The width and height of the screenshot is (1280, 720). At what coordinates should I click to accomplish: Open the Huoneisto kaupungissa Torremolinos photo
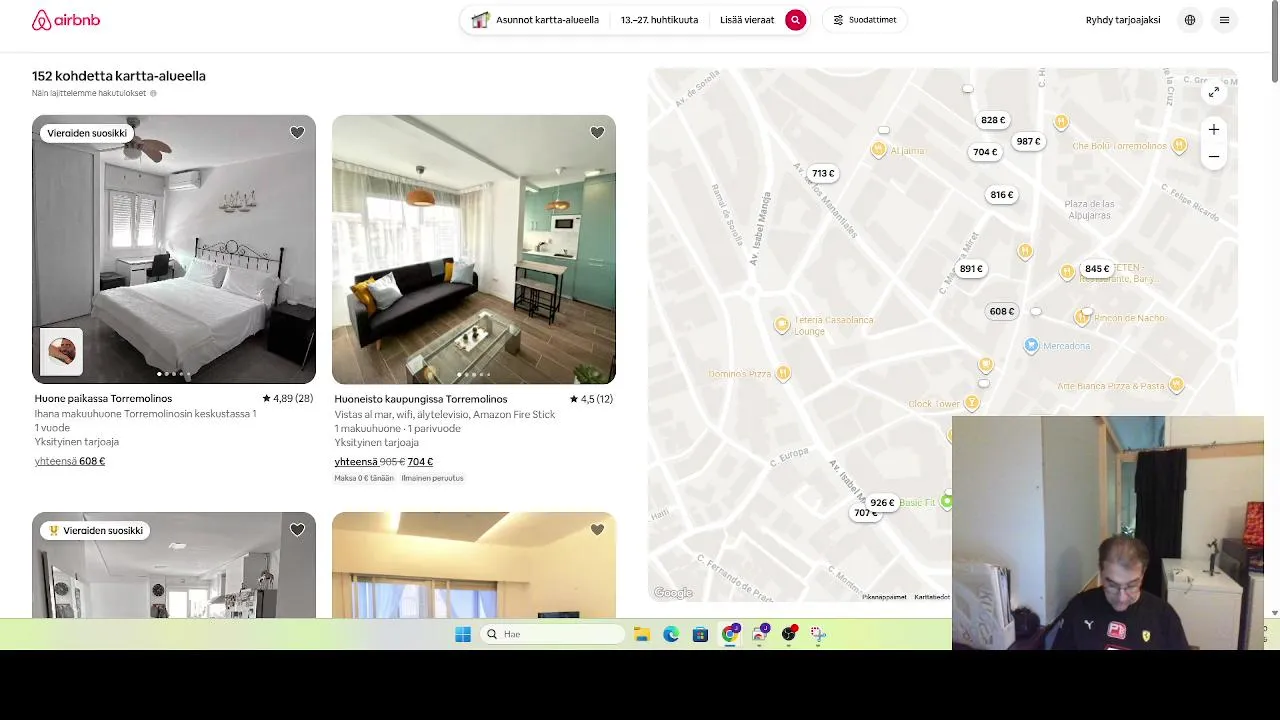point(474,249)
